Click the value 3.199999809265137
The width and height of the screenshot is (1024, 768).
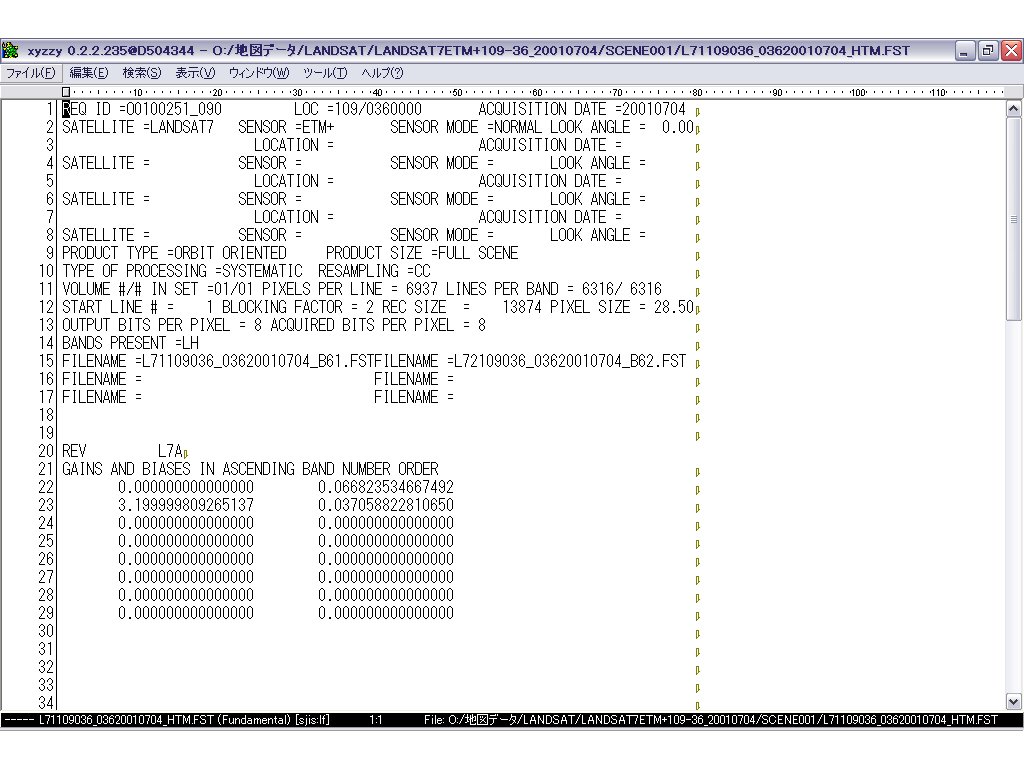[186, 505]
